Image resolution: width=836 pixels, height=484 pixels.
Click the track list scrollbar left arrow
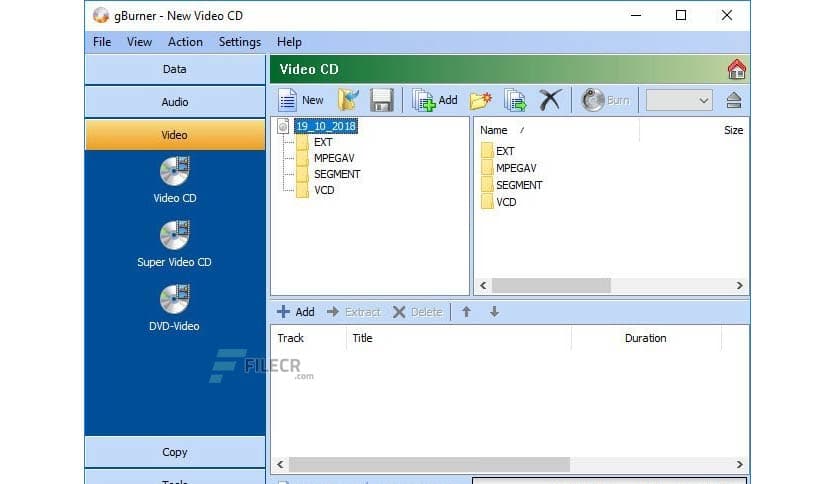pos(280,465)
